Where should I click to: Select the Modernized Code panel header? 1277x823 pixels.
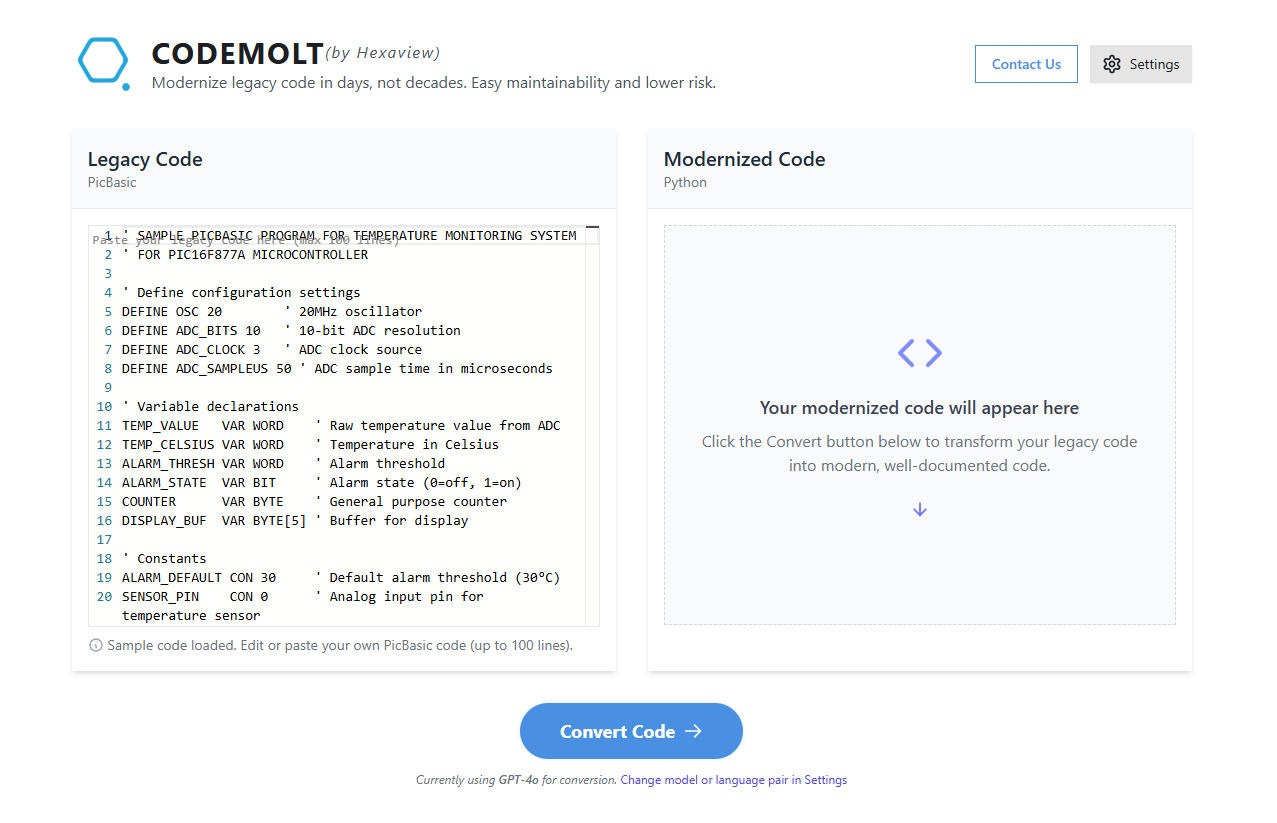coord(744,159)
